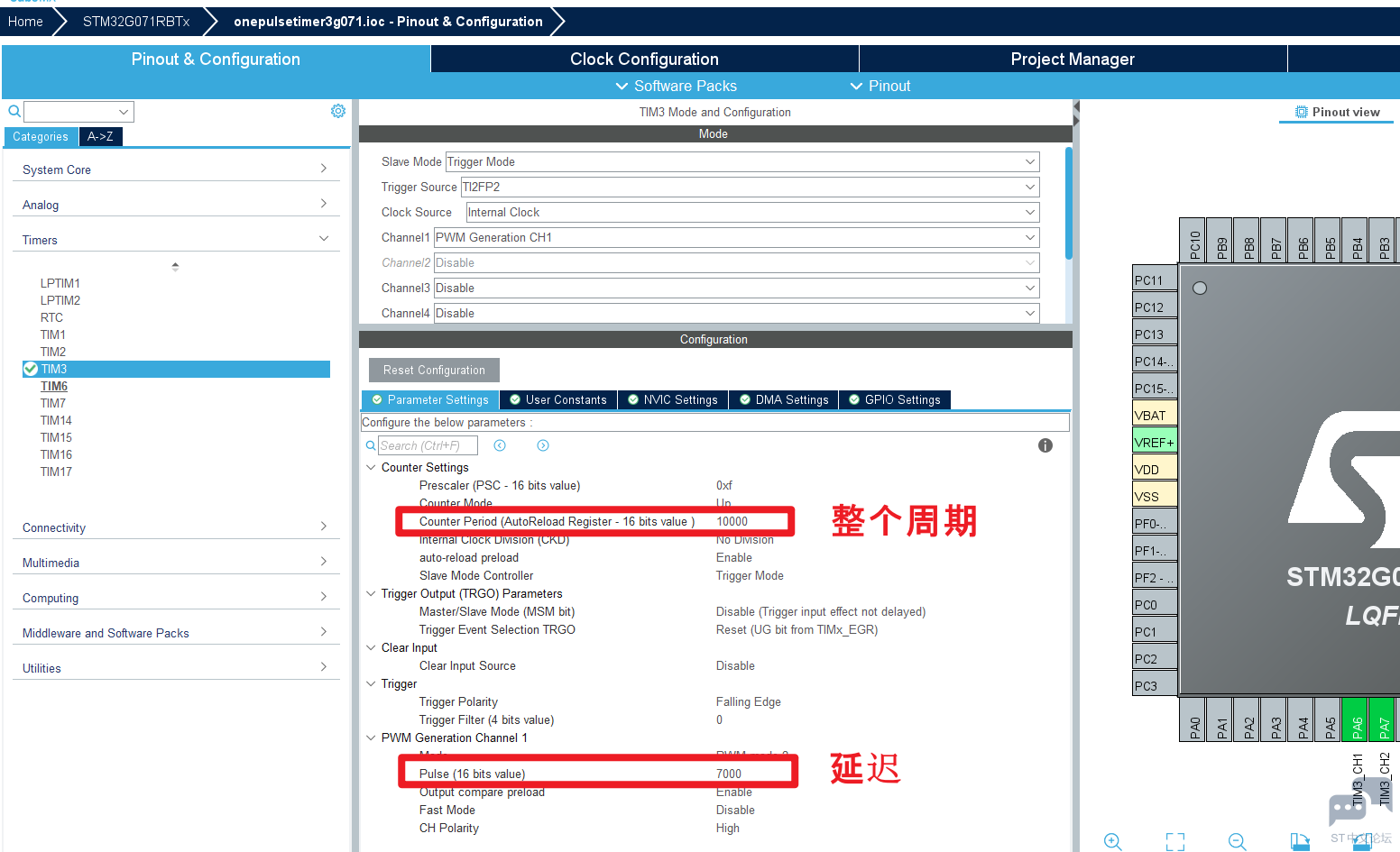Image resolution: width=1400 pixels, height=852 pixels.
Task: Open the STM32G071RBTx breadcrumb
Action: (x=136, y=22)
